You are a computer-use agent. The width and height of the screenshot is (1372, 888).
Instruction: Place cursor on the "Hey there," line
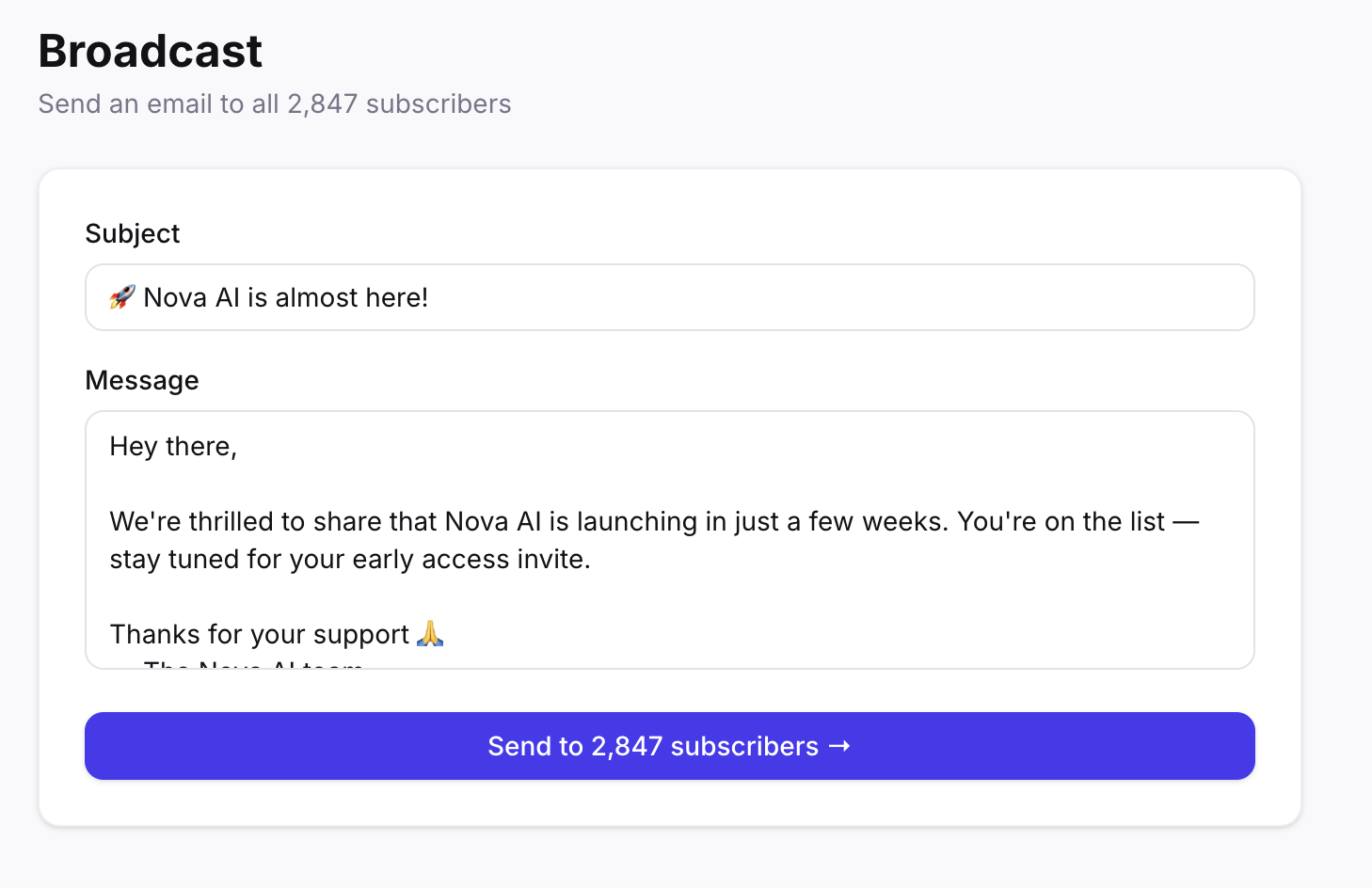click(x=173, y=446)
